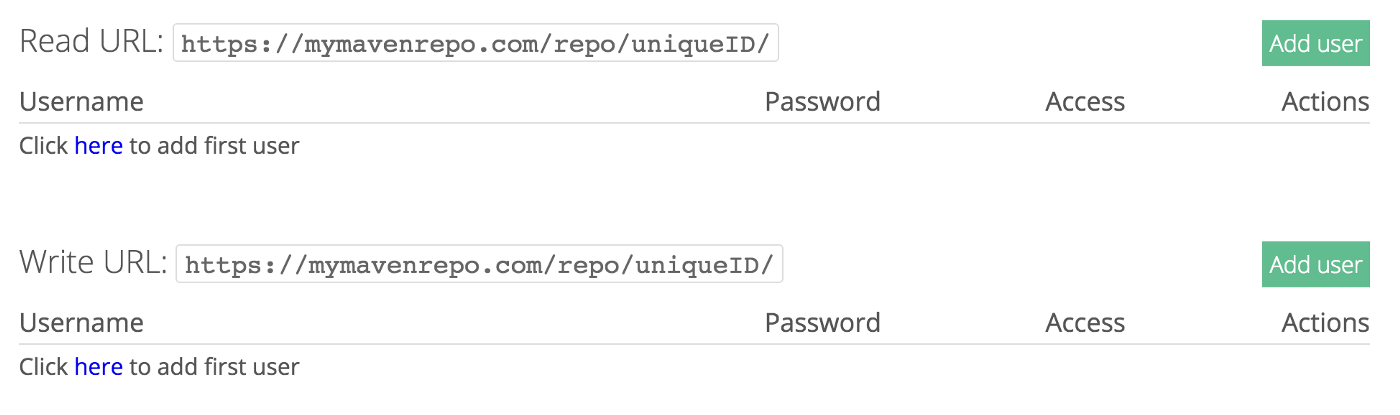Click 'to add first user' text under Write URL

pyautogui.click(x=214, y=367)
